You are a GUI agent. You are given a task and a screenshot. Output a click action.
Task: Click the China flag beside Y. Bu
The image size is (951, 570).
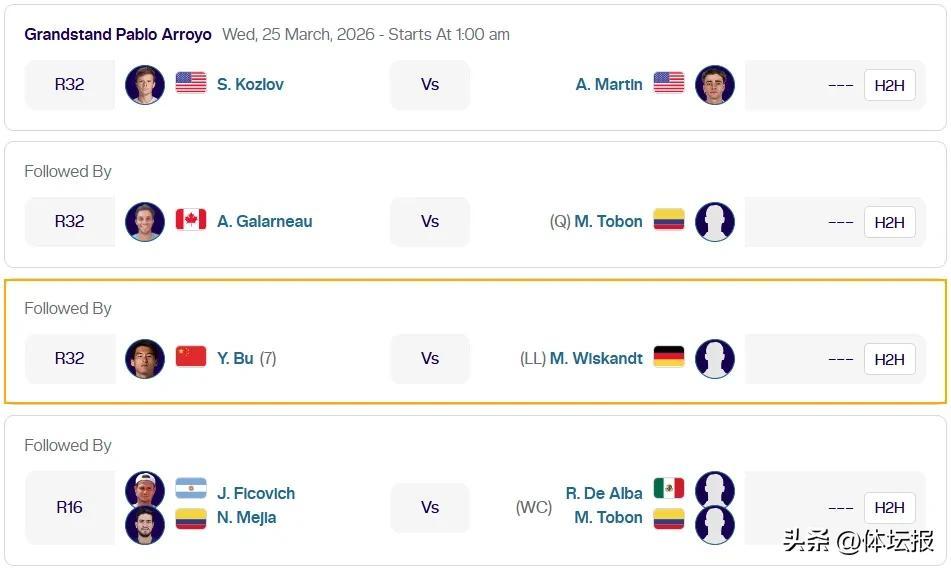(x=191, y=357)
